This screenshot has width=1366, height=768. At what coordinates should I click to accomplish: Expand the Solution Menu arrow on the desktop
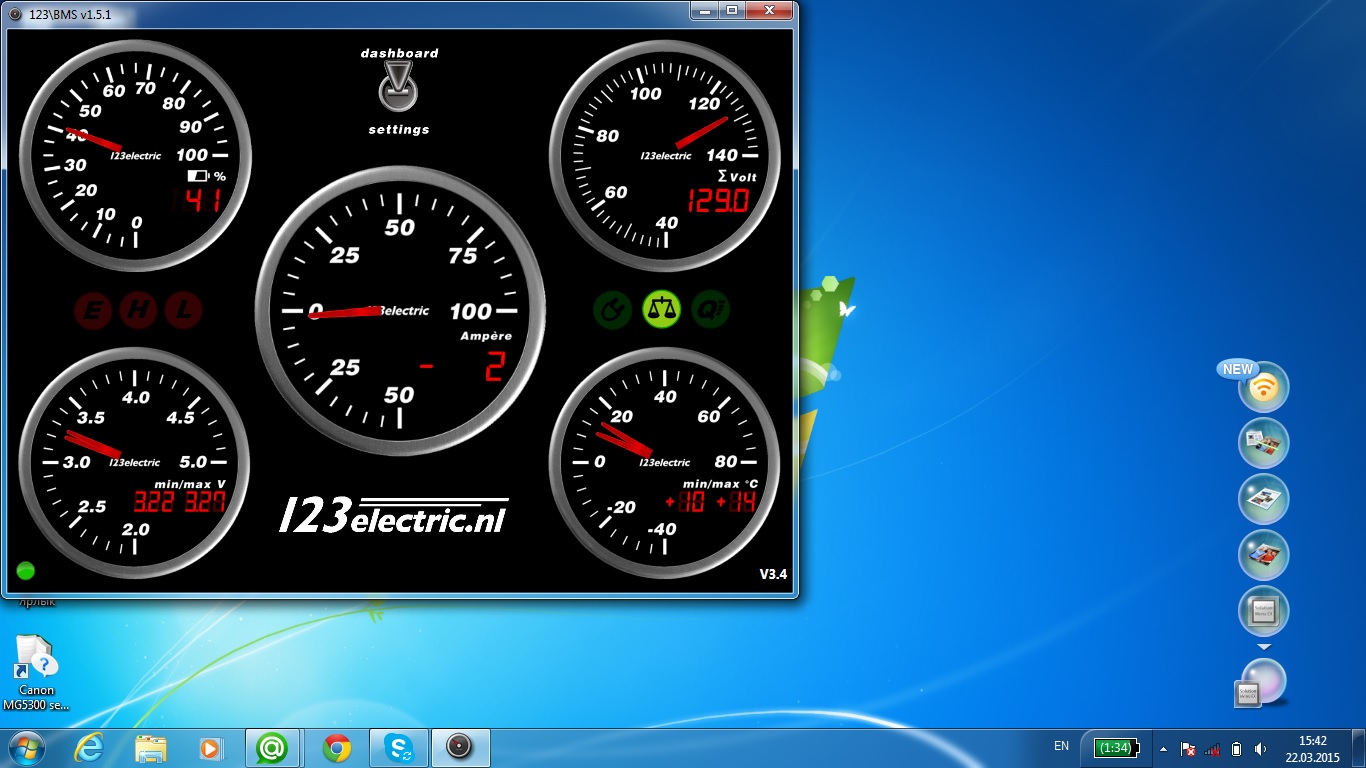coord(1264,647)
